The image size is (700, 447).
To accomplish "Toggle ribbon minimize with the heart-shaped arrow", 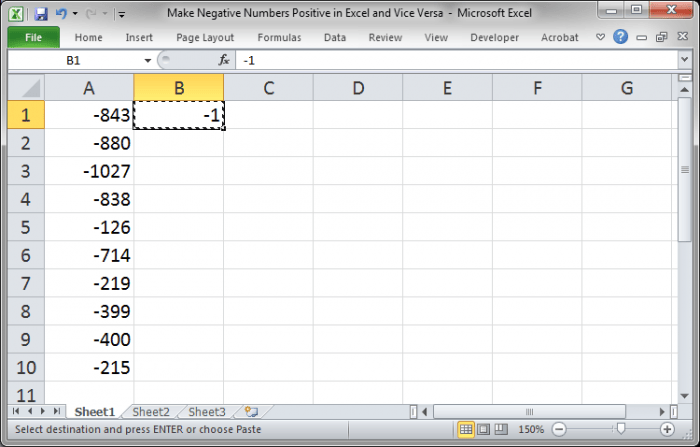I will (600, 37).
